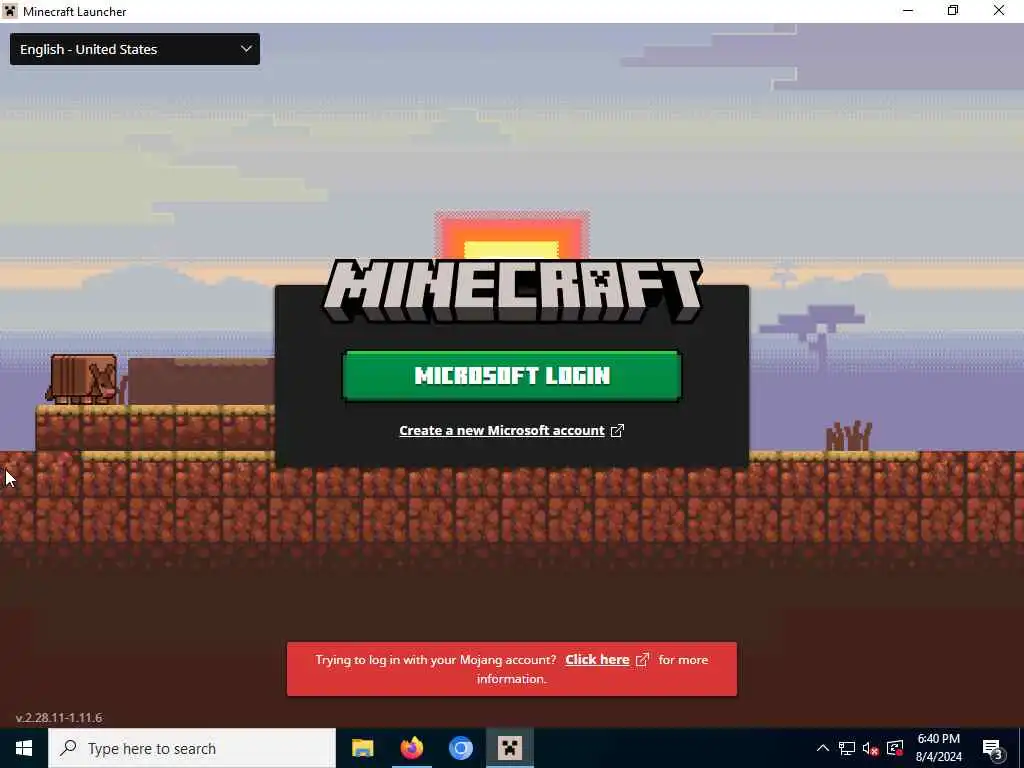Restore down the Minecraft Launcher window

[953, 11]
